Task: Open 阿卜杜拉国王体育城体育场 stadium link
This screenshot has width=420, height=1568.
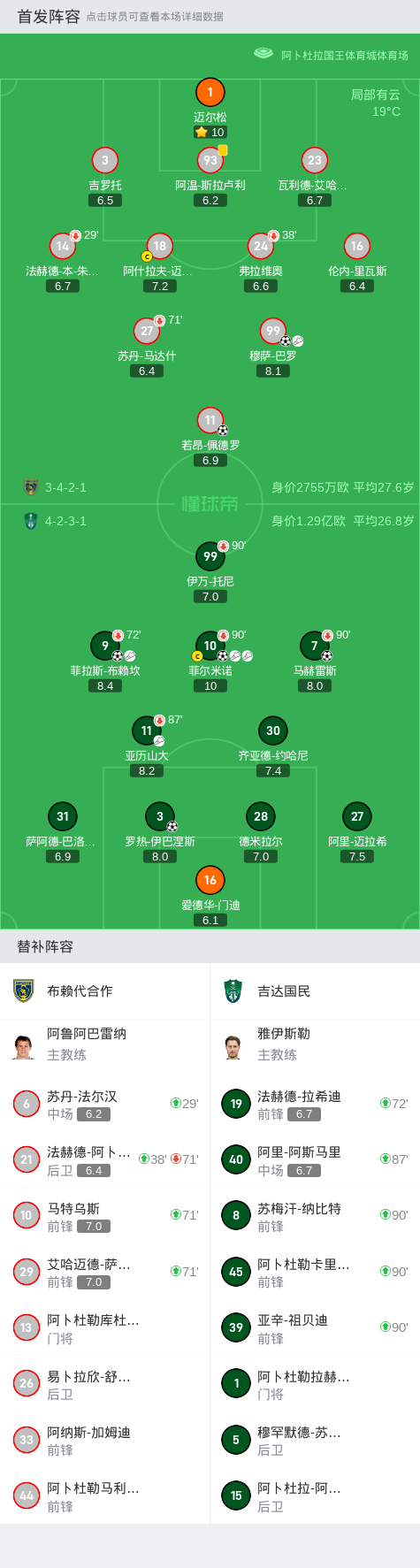Action: (345, 55)
